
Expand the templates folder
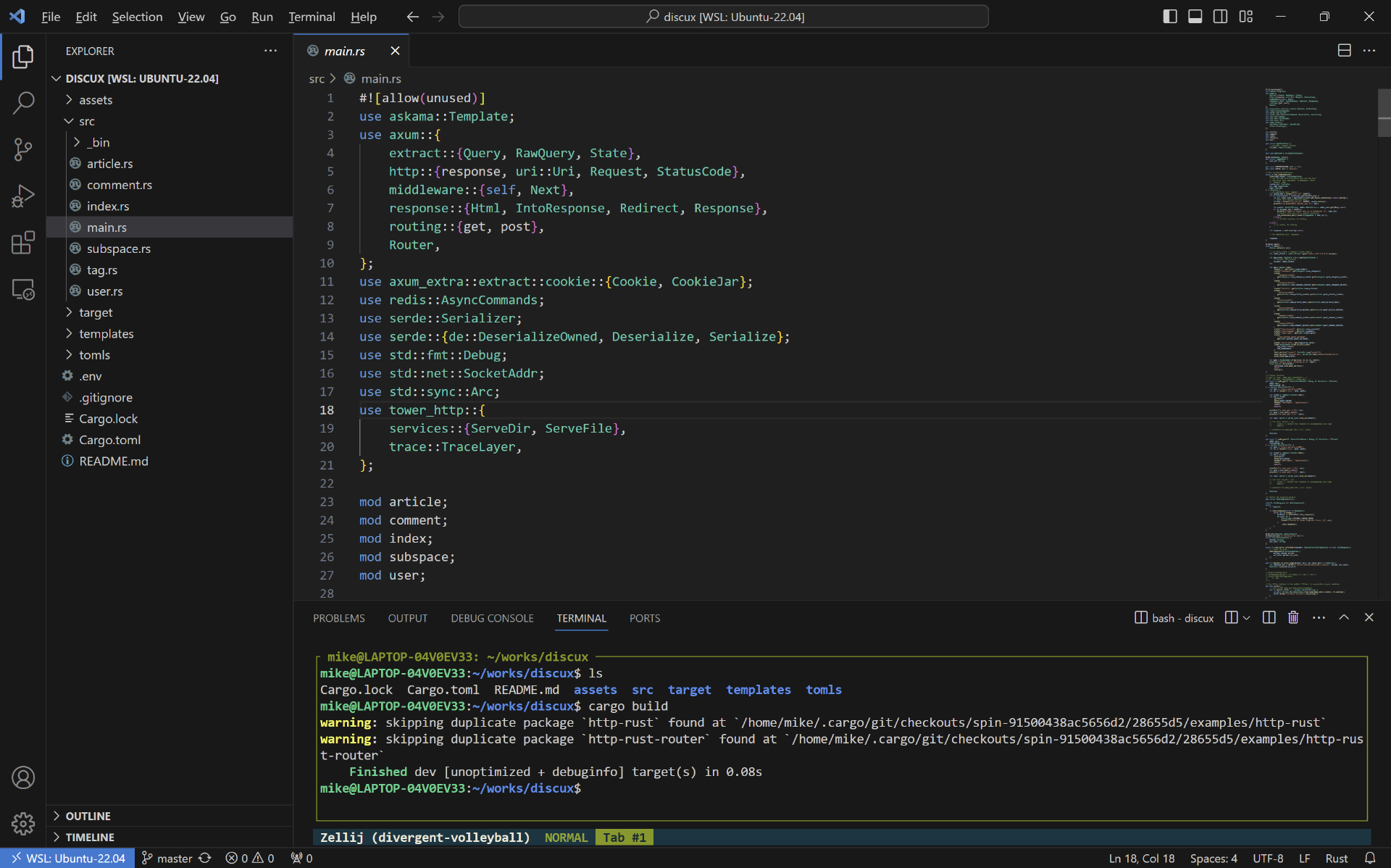pyautogui.click(x=106, y=333)
